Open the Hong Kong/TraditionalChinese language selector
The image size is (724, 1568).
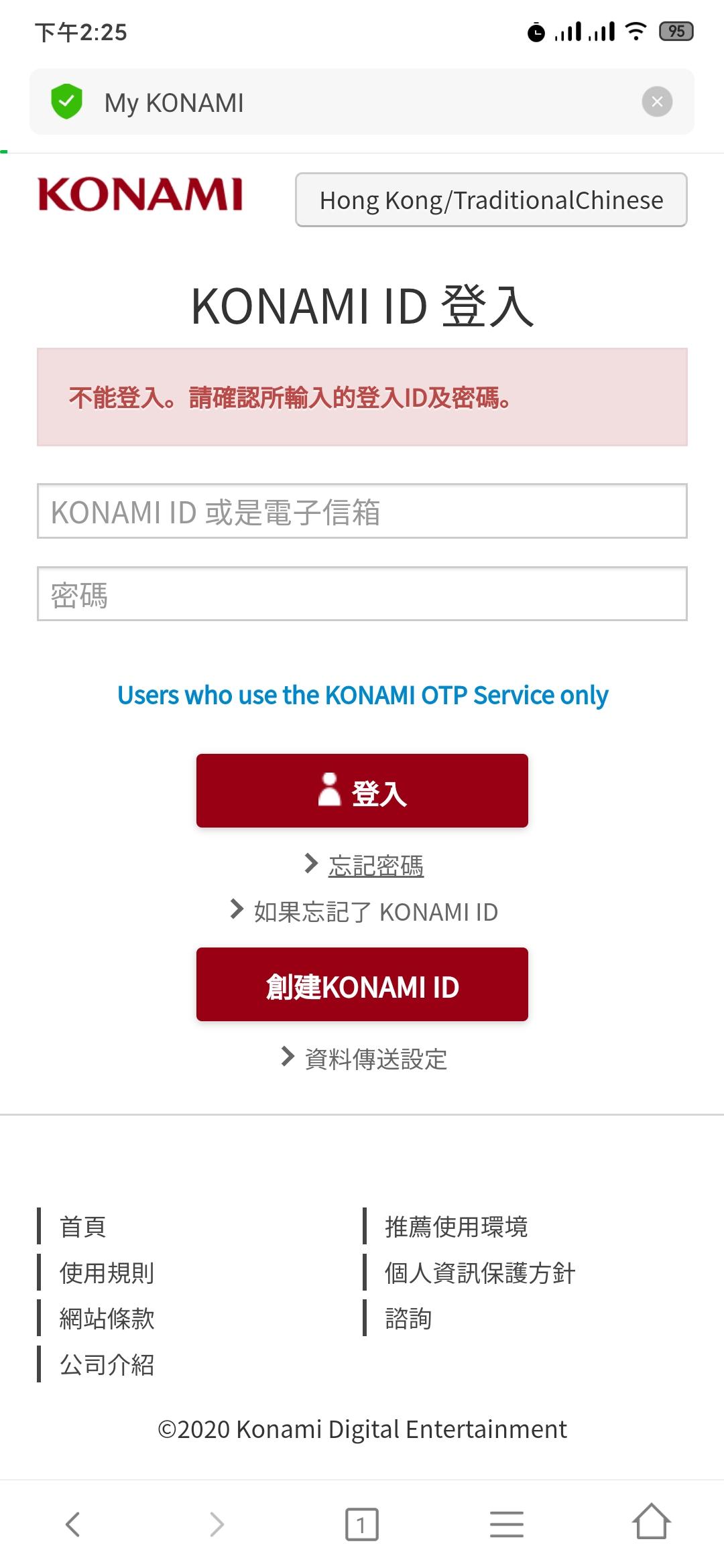click(491, 200)
